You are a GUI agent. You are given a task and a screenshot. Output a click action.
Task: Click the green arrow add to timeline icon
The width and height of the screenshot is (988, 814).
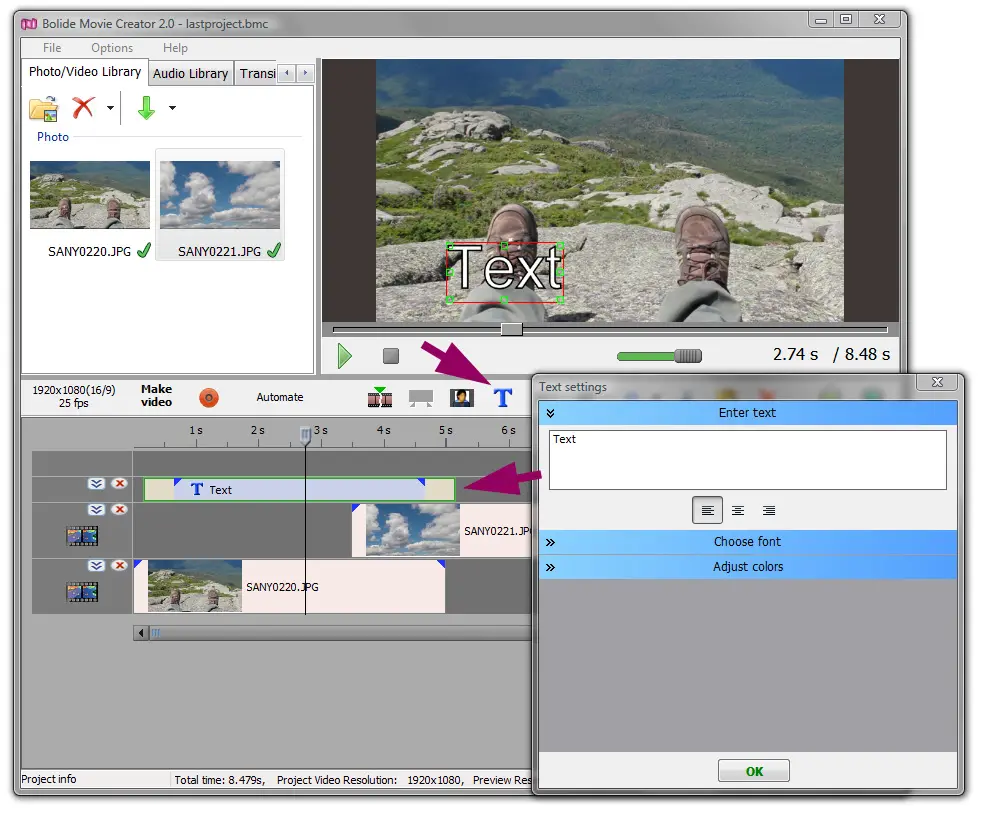[x=146, y=108]
